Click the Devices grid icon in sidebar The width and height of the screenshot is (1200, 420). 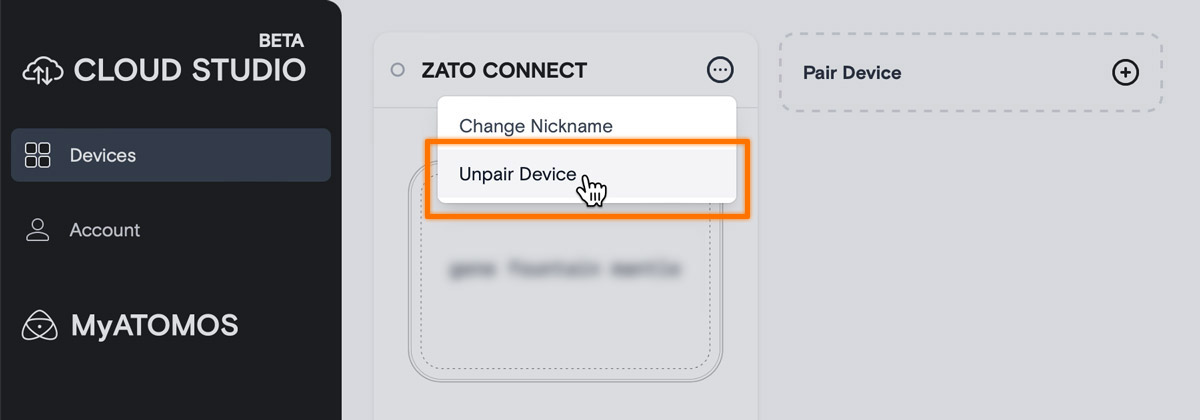(x=37, y=155)
